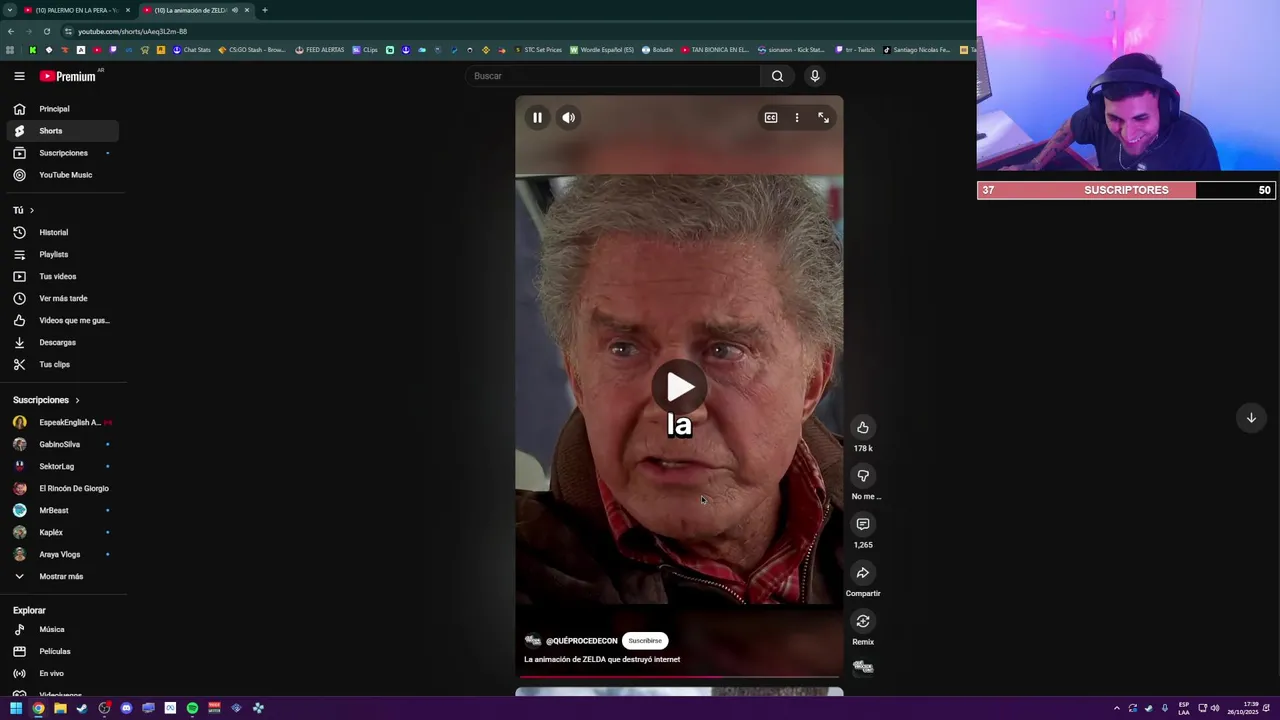Open Spotify from the taskbar
1280x720 pixels.
(192, 708)
